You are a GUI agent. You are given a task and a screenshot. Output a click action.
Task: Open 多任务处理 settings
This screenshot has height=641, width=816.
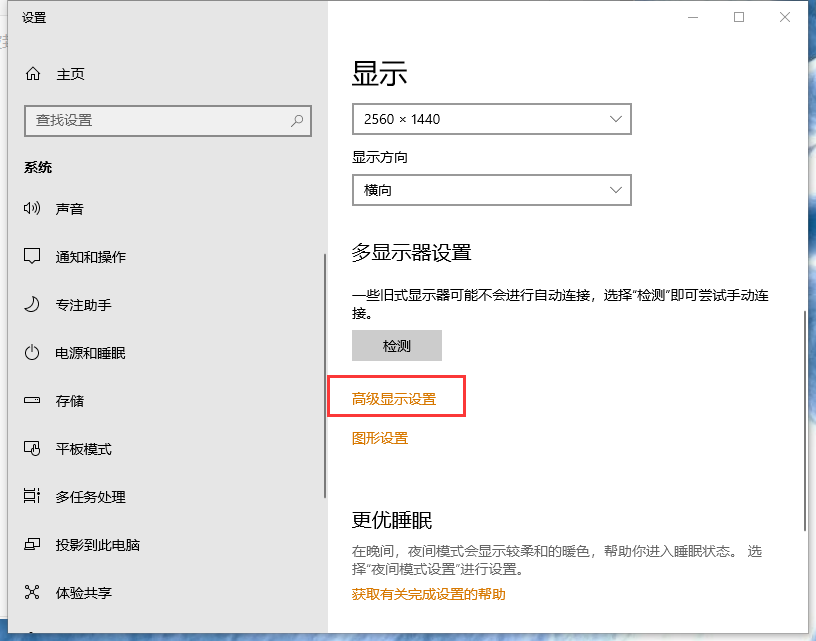point(91,497)
